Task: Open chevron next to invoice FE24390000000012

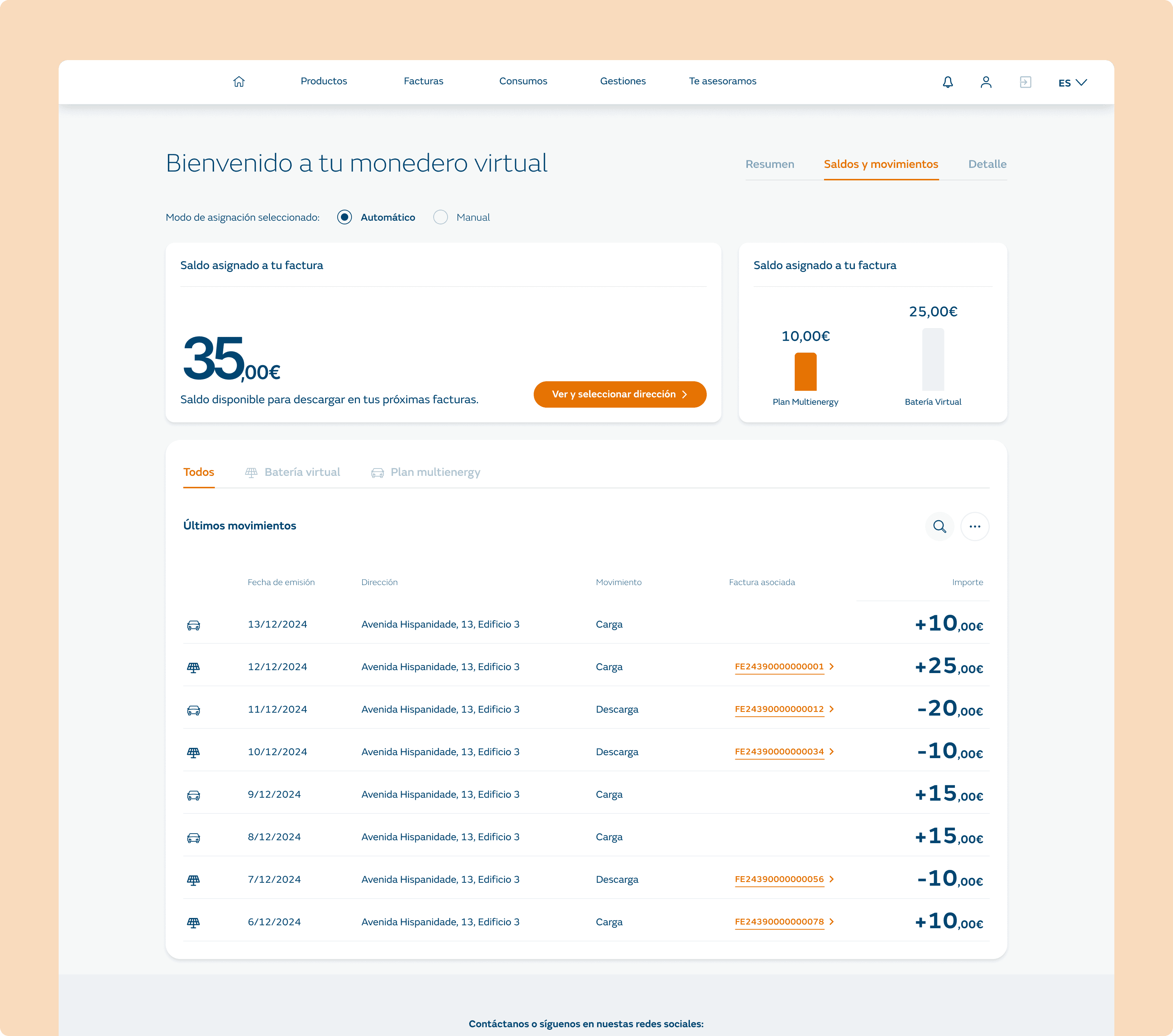Action: 831,709
